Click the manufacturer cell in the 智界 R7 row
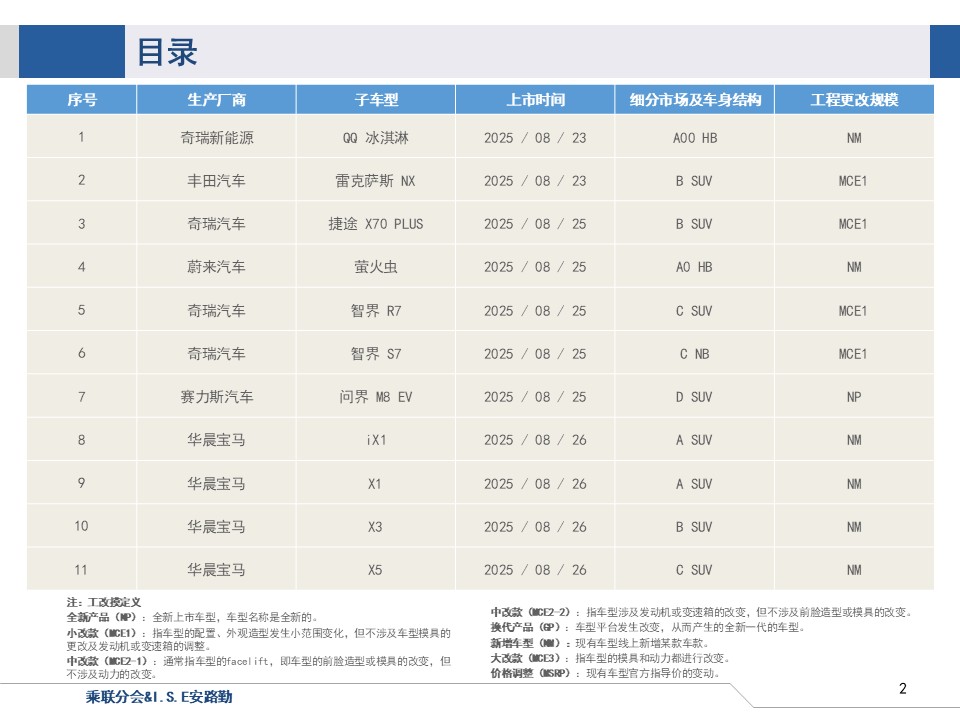Viewport: 960px width, 720px height. pos(216,310)
